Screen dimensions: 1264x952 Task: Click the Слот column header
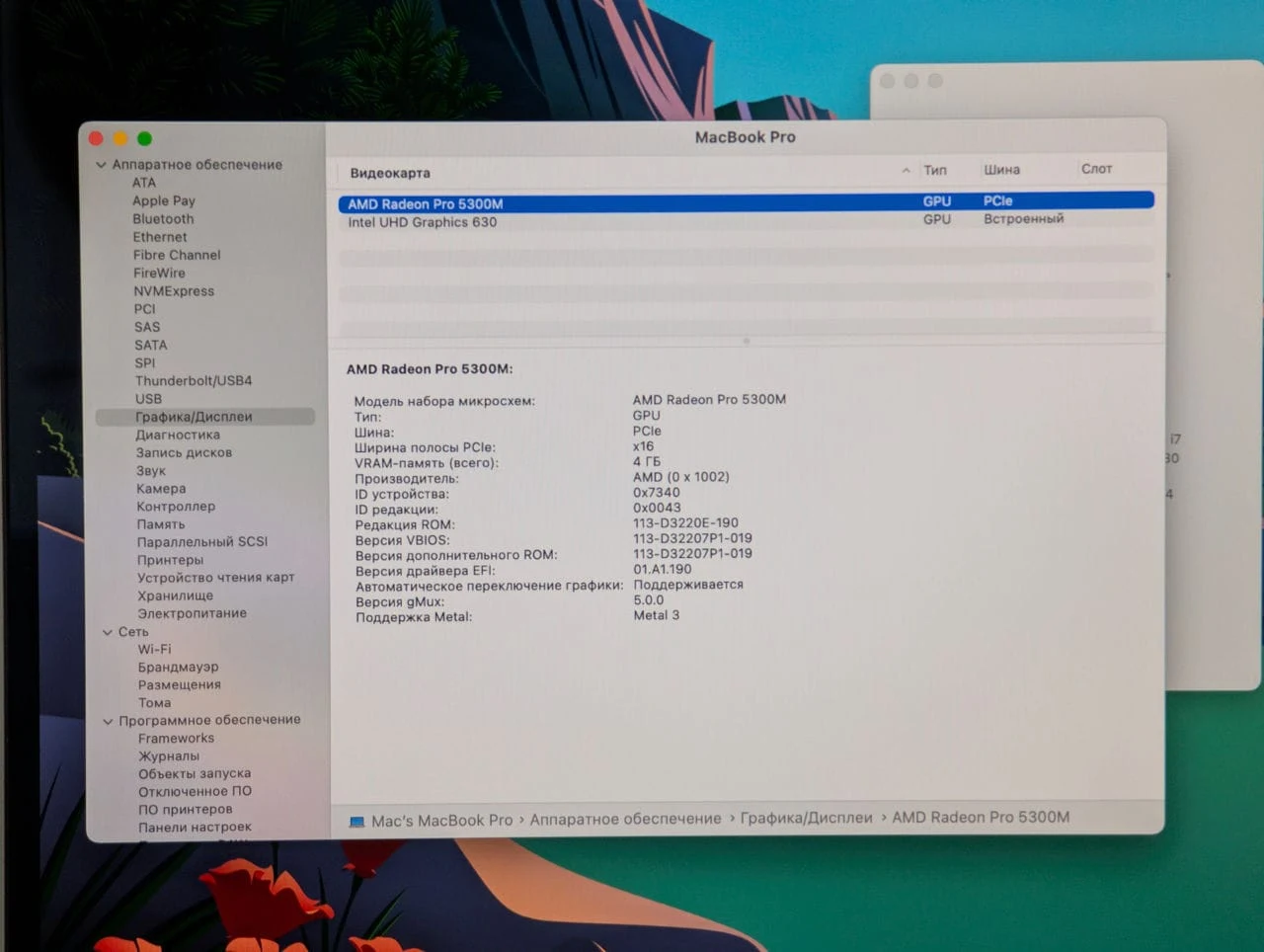[1096, 169]
